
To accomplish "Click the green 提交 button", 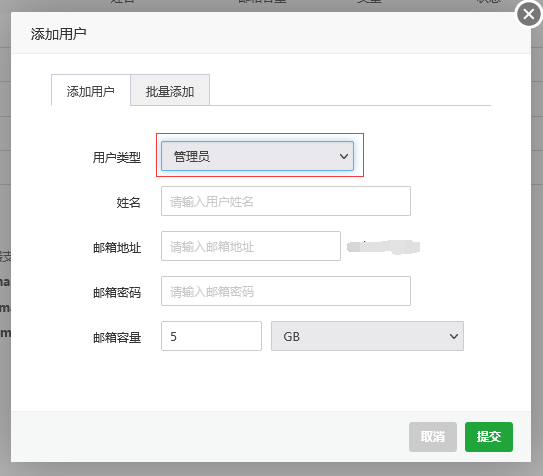I will tap(489, 437).
